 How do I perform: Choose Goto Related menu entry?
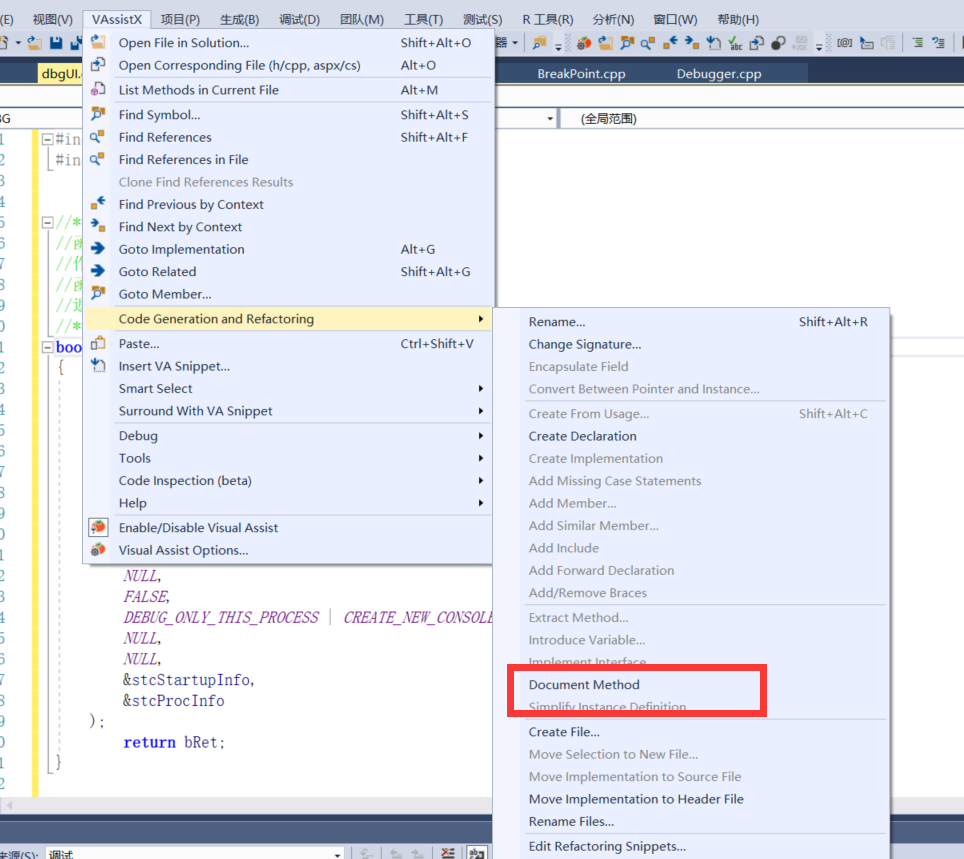(x=288, y=271)
